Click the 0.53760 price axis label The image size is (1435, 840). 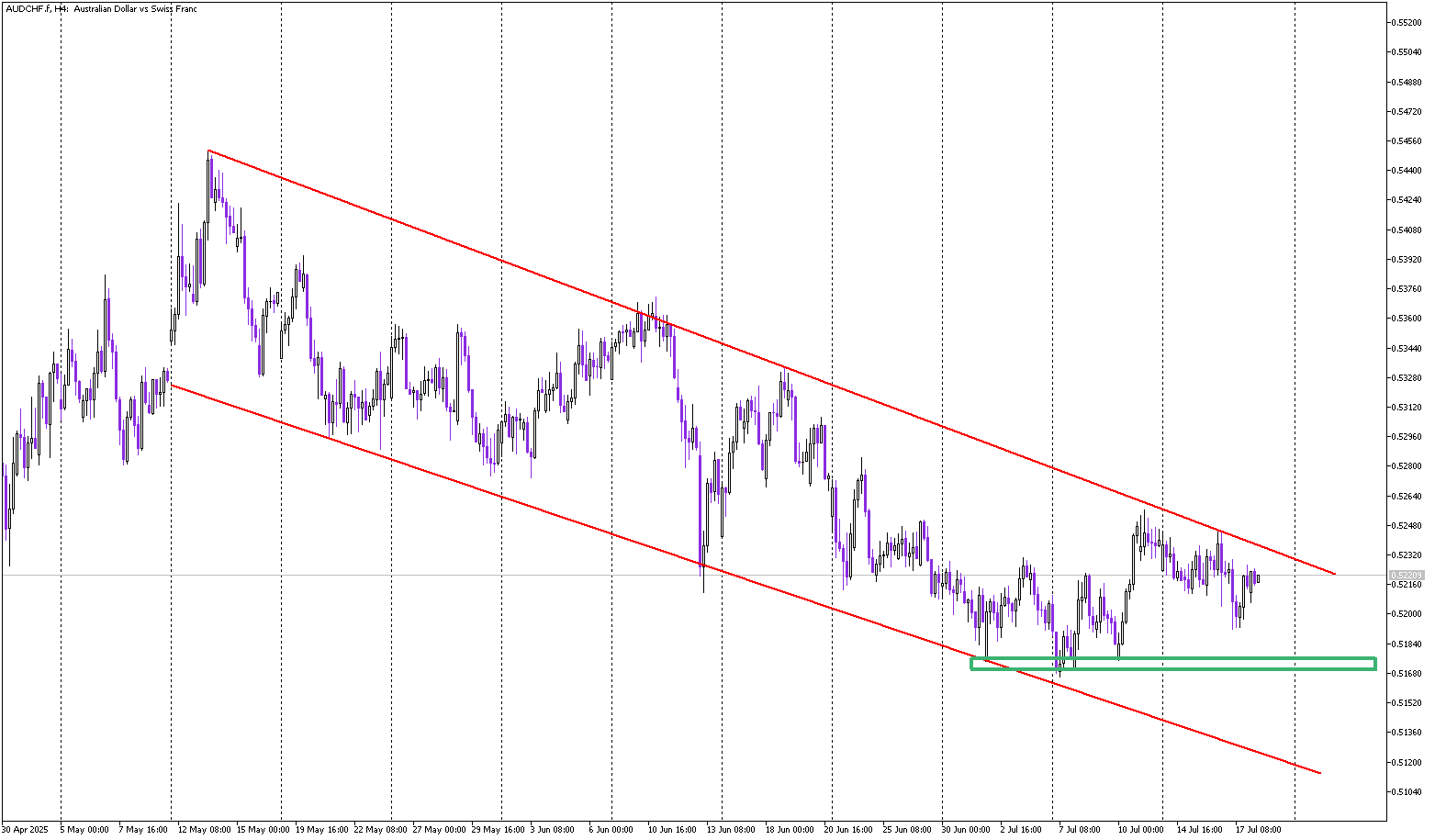click(x=1407, y=288)
